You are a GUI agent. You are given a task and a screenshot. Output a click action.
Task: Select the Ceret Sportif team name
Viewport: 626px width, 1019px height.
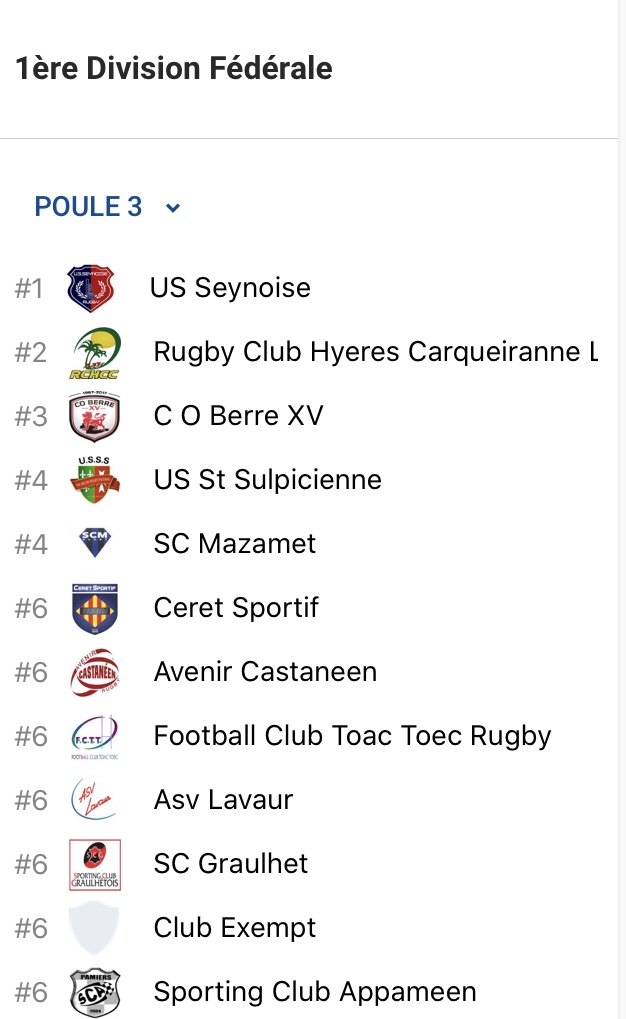[237, 608]
